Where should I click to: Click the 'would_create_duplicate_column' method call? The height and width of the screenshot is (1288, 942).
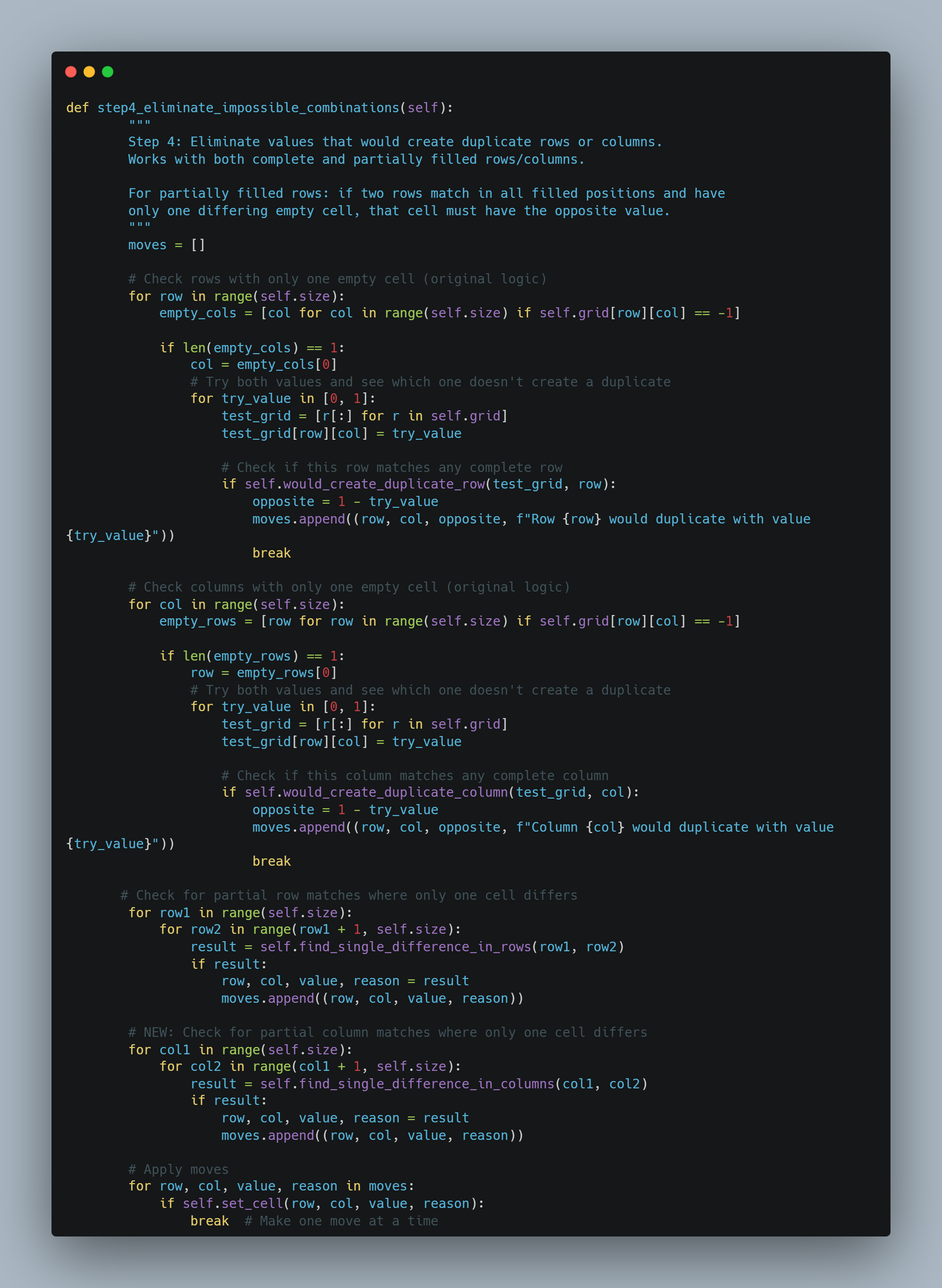tap(396, 793)
